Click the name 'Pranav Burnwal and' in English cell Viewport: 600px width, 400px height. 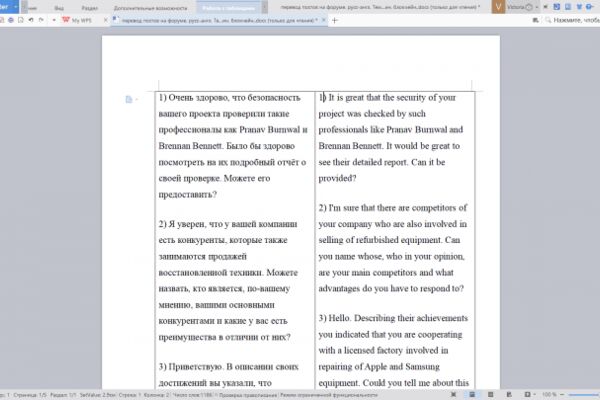(x=425, y=129)
